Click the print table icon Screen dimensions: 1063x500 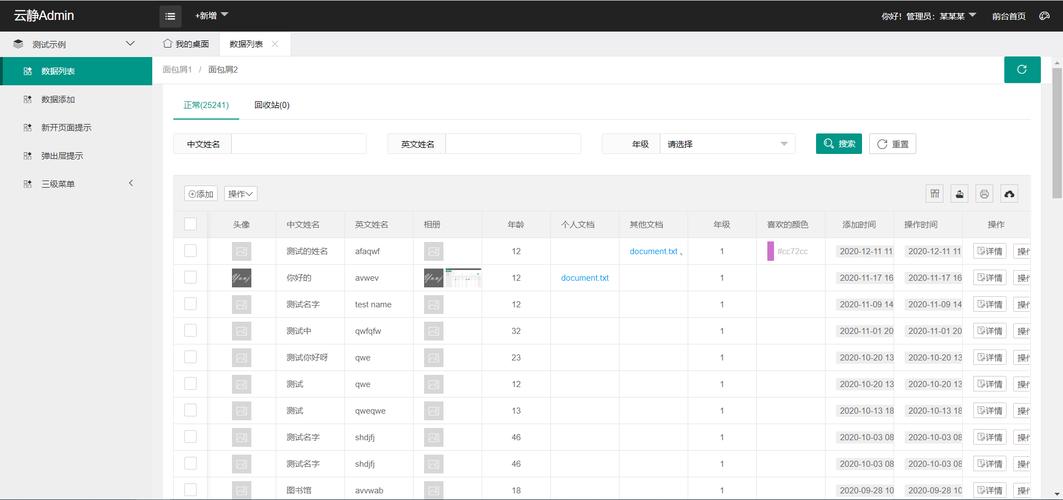click(x=984, y=194)
